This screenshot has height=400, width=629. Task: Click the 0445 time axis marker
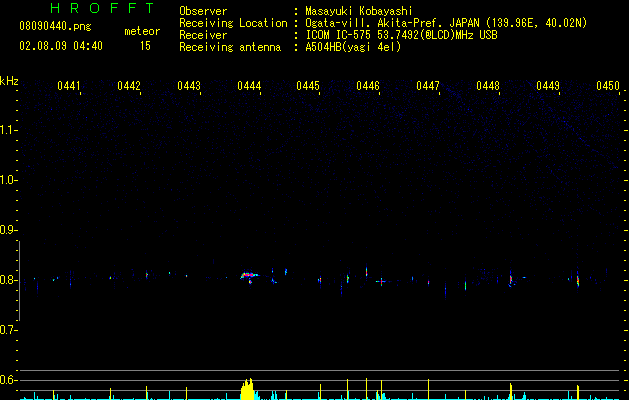[x=308, y=86]
